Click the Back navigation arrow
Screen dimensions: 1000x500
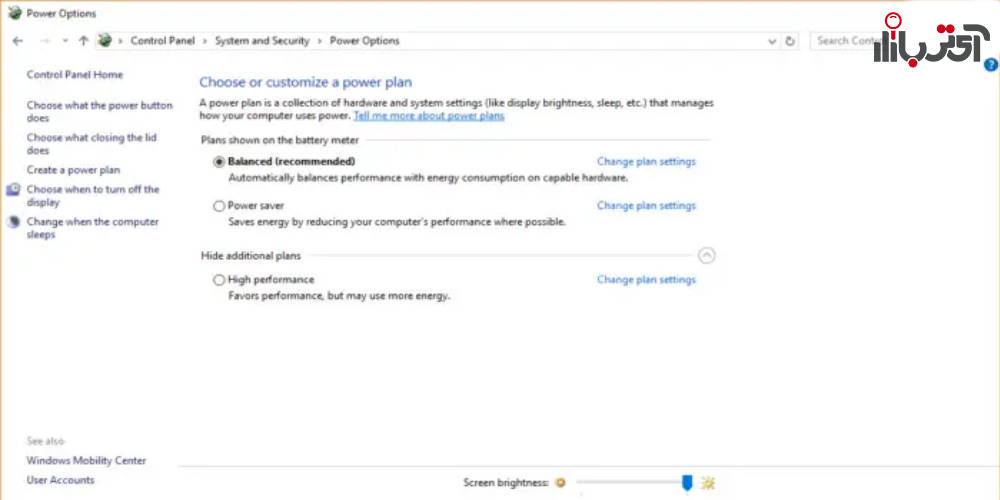(x=17, y=41)
